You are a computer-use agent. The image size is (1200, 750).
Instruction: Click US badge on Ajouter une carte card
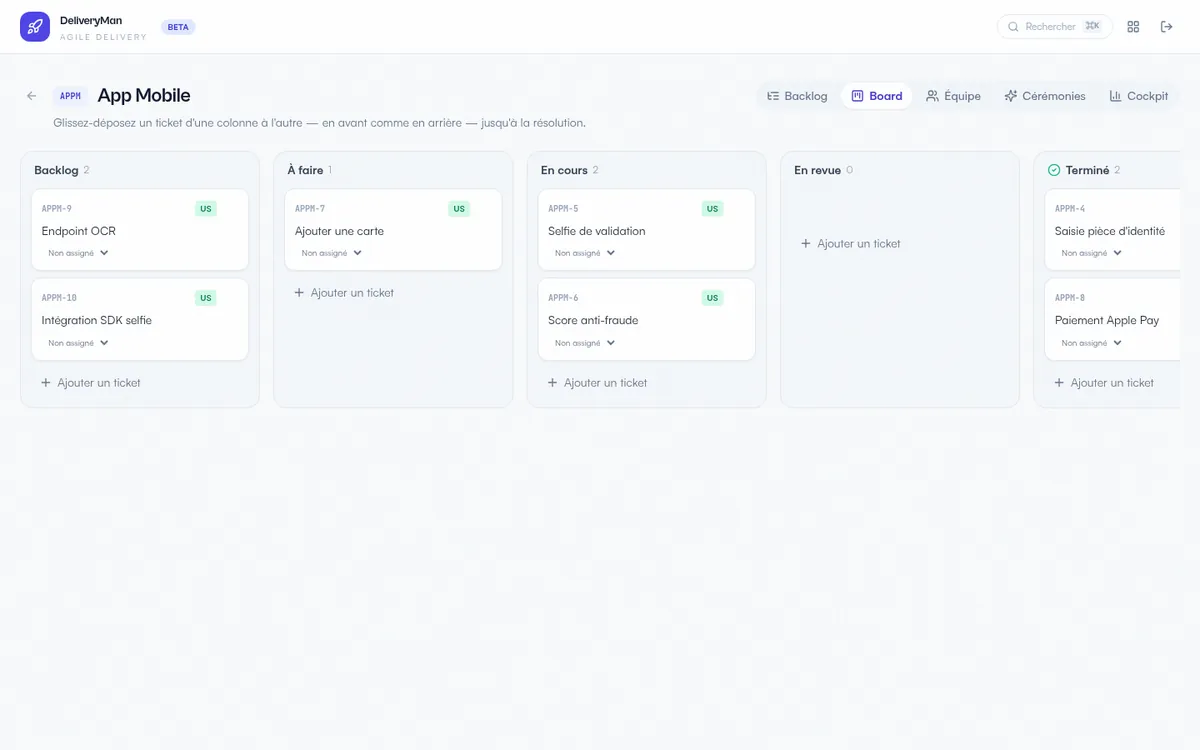(459, 209)
